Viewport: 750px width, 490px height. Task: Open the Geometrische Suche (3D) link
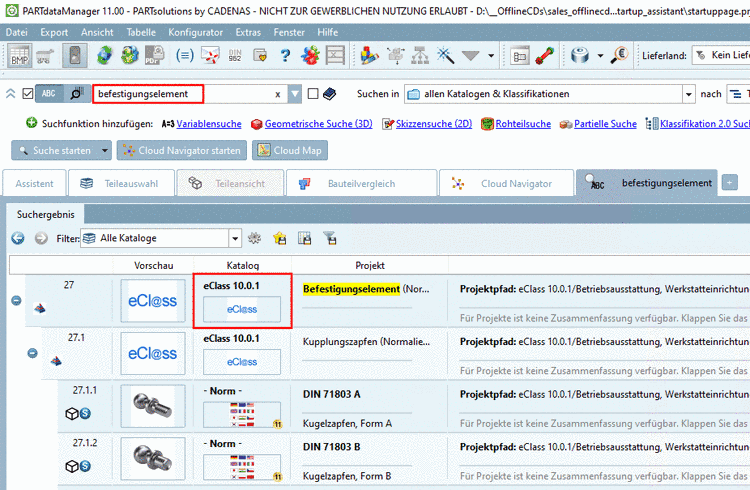[319, 124]
